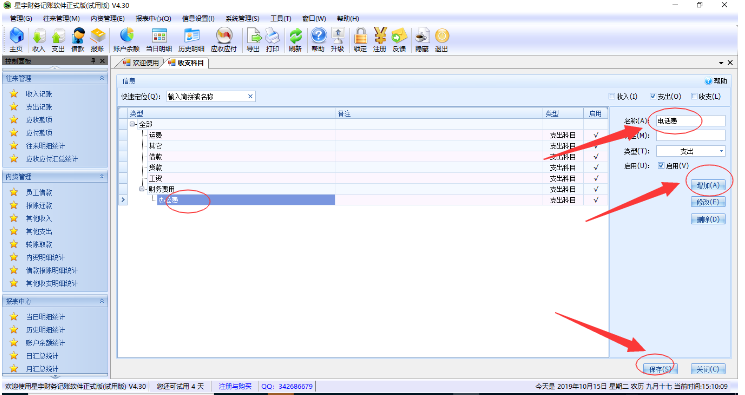
Task: Collapse the 报表中心 sidebar section
Action: [x=102, y=301]
